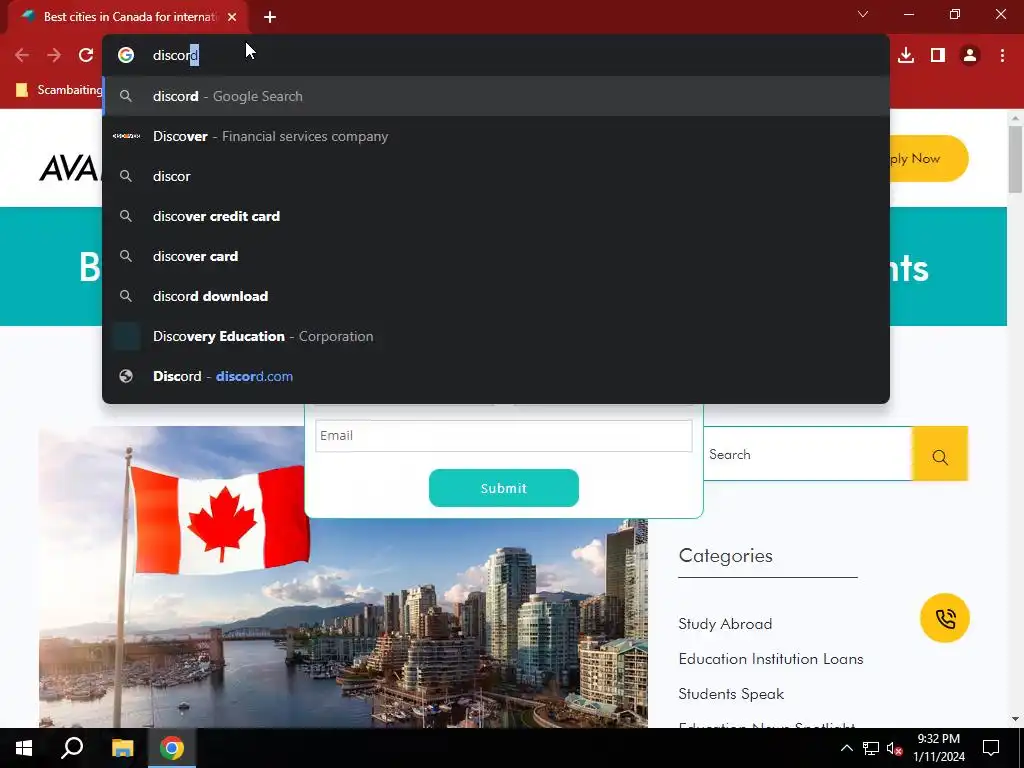Open the 'Study Abroad' category link
The height and width of the screenshot is (768, 1024).
725,624
